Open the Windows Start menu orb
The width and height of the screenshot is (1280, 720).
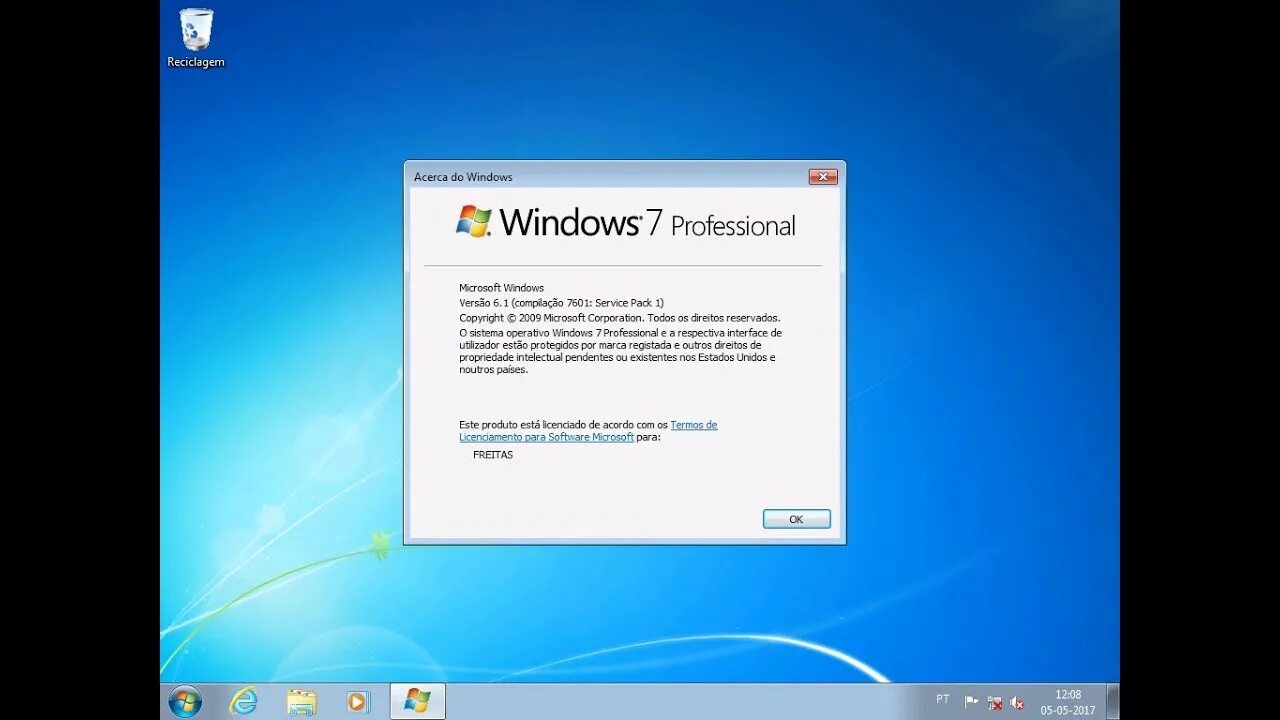click(x=185, y=702)
